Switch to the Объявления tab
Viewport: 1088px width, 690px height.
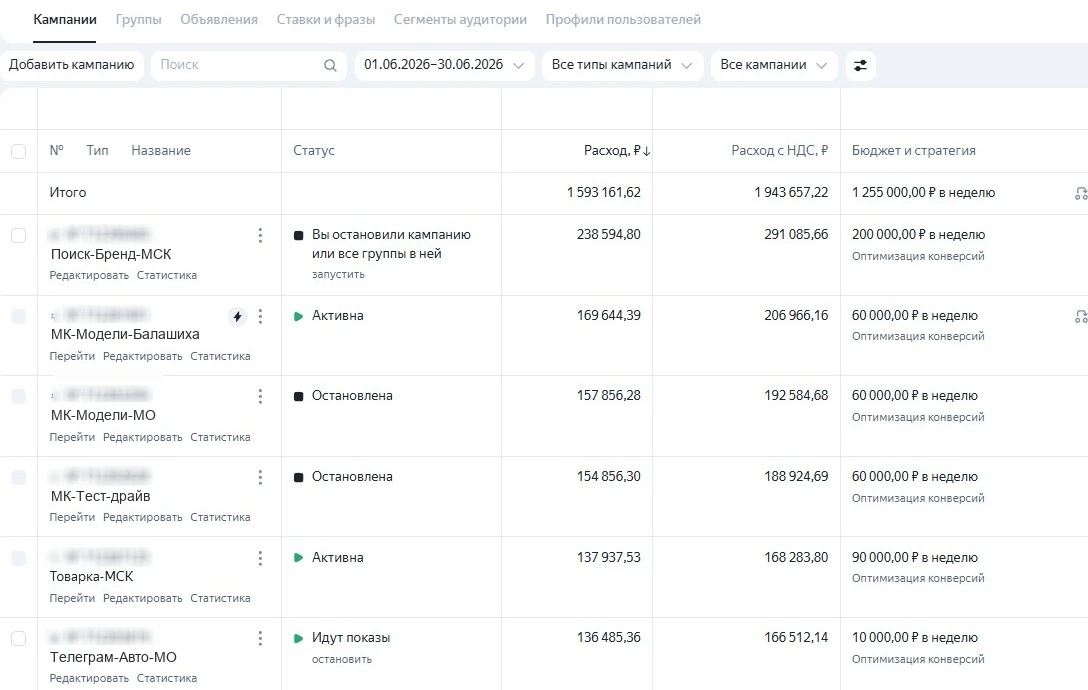[219, 19]
